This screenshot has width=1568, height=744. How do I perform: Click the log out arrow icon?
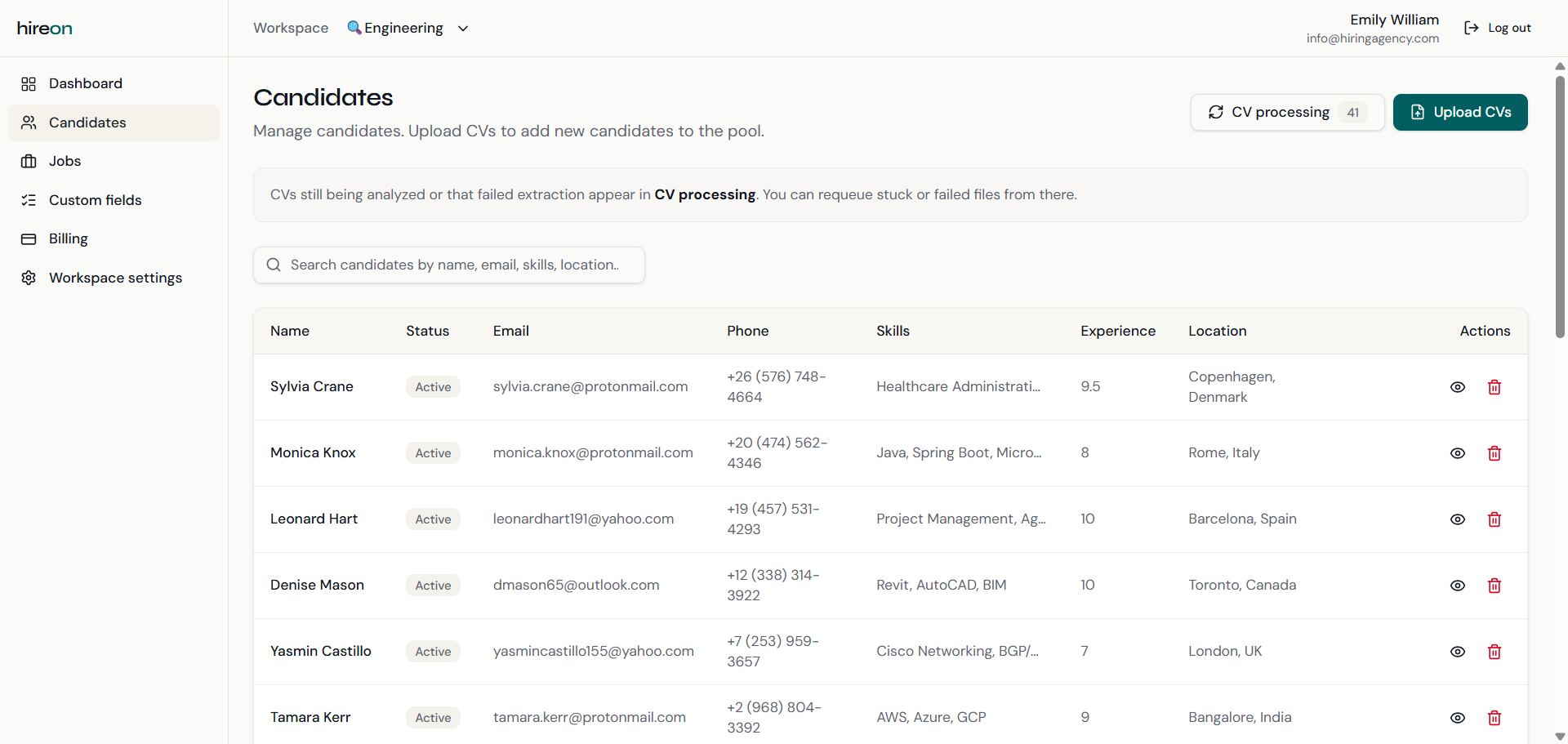pyautogui.click(x=1471, y=27)
